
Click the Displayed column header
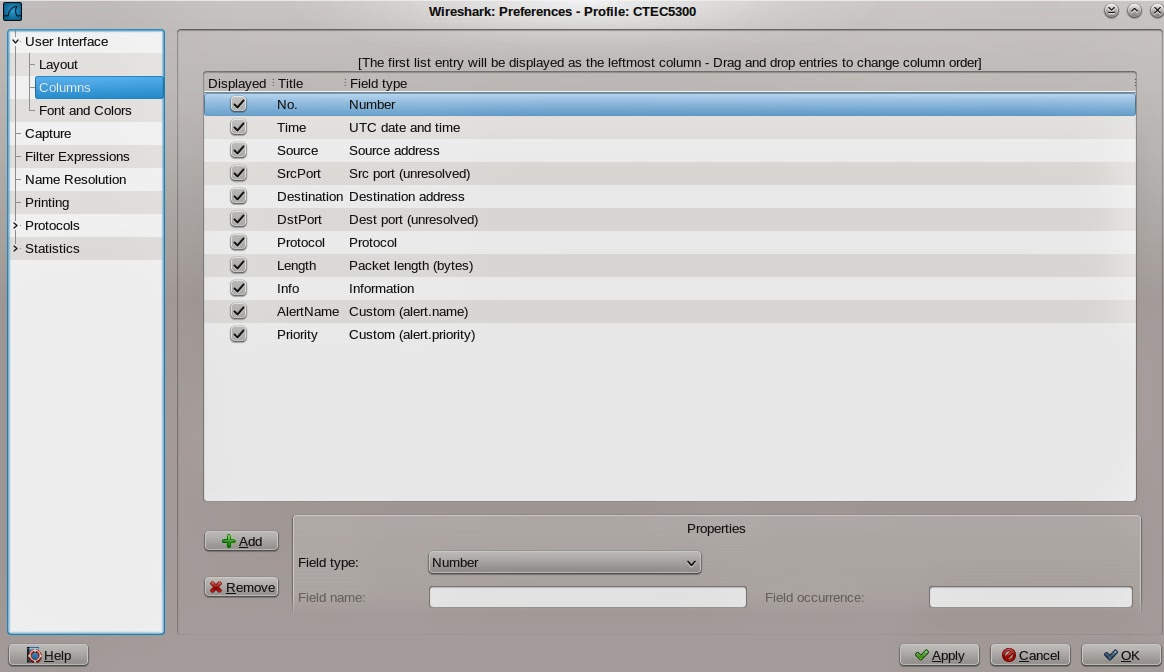point(237,83)
